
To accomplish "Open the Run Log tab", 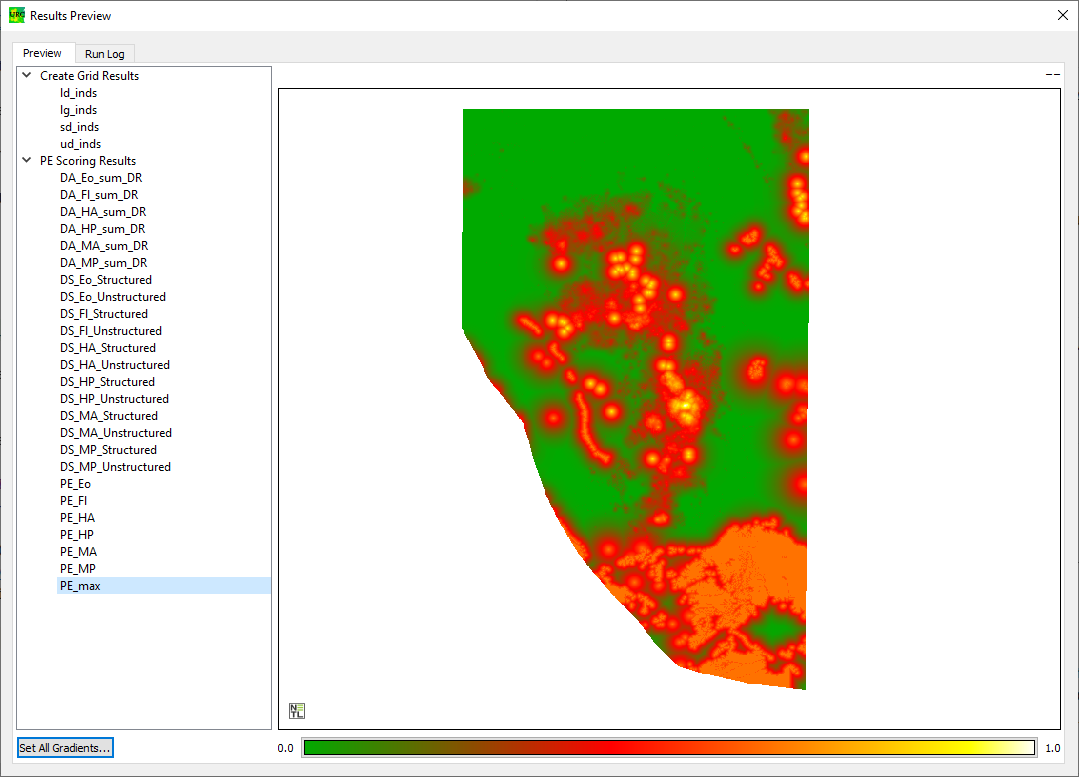I will point(105,54).
